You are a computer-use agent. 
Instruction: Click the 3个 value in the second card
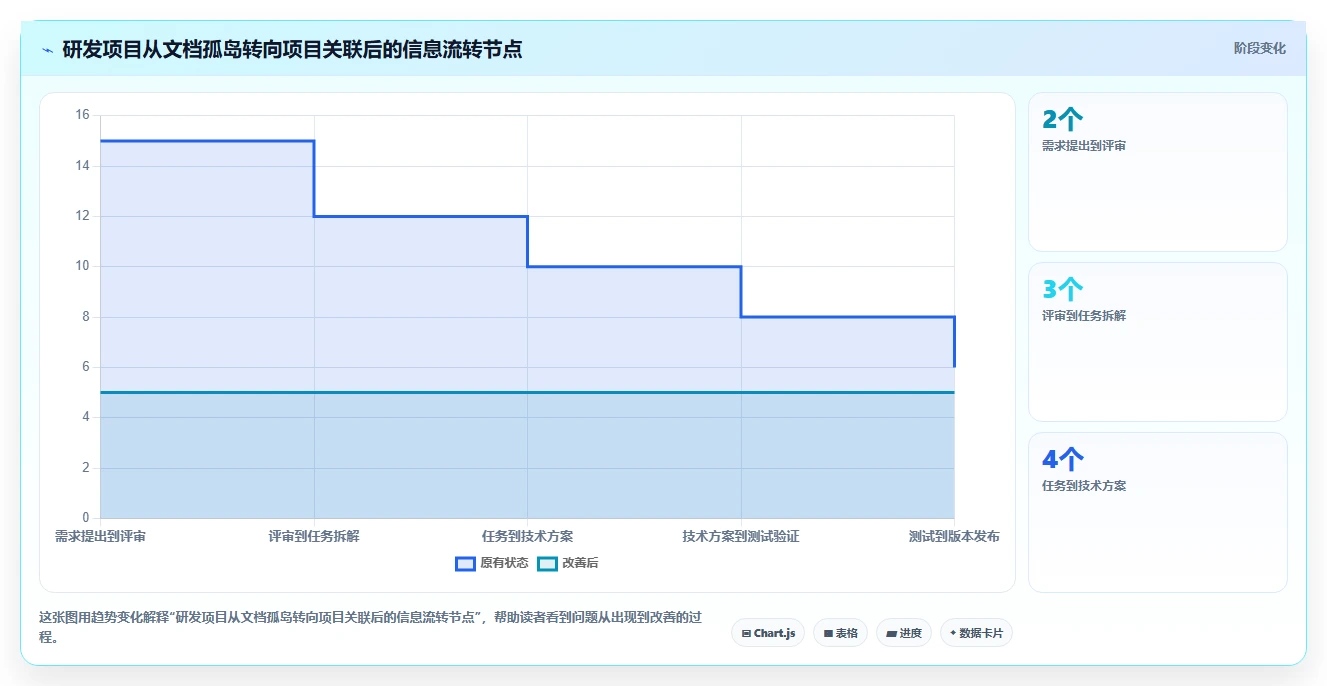click(x=1062, y=290)
